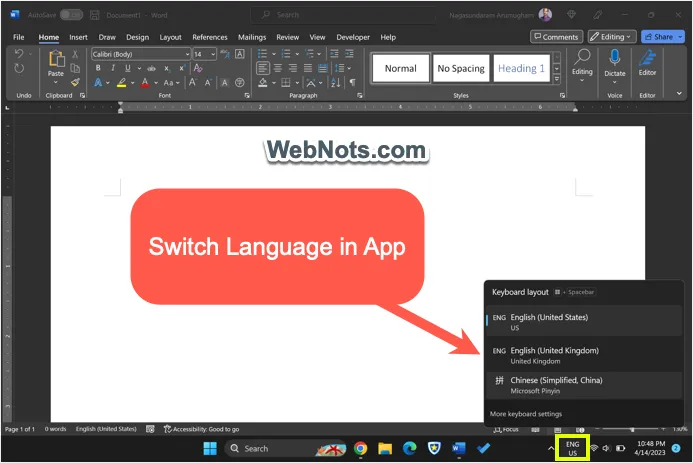Click the Subscript icon
The height and width of the screenshot is (463, 693).
(x=167, y=68)
